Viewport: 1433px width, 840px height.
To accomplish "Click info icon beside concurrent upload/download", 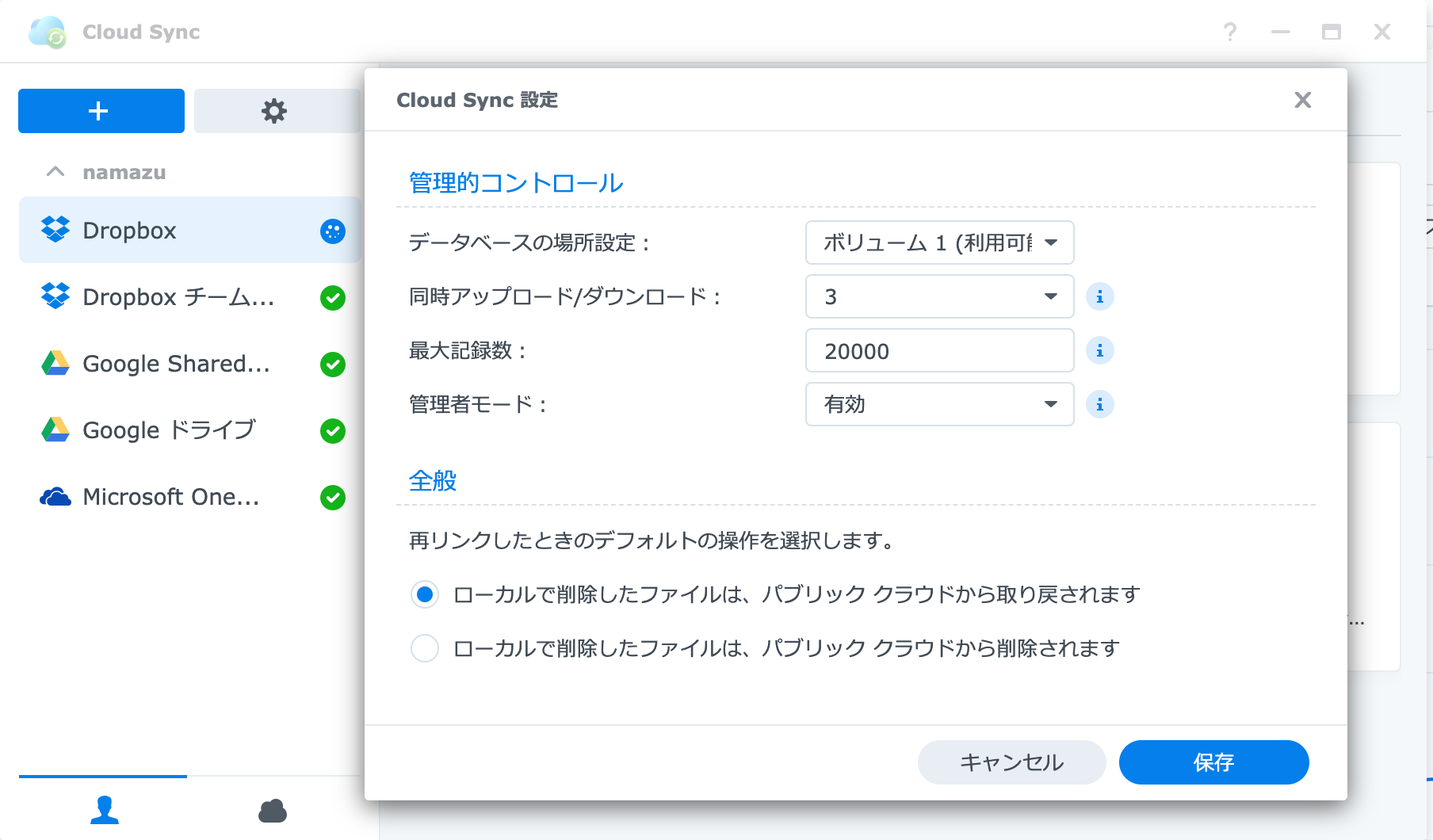I will [x=1099, y=296].
